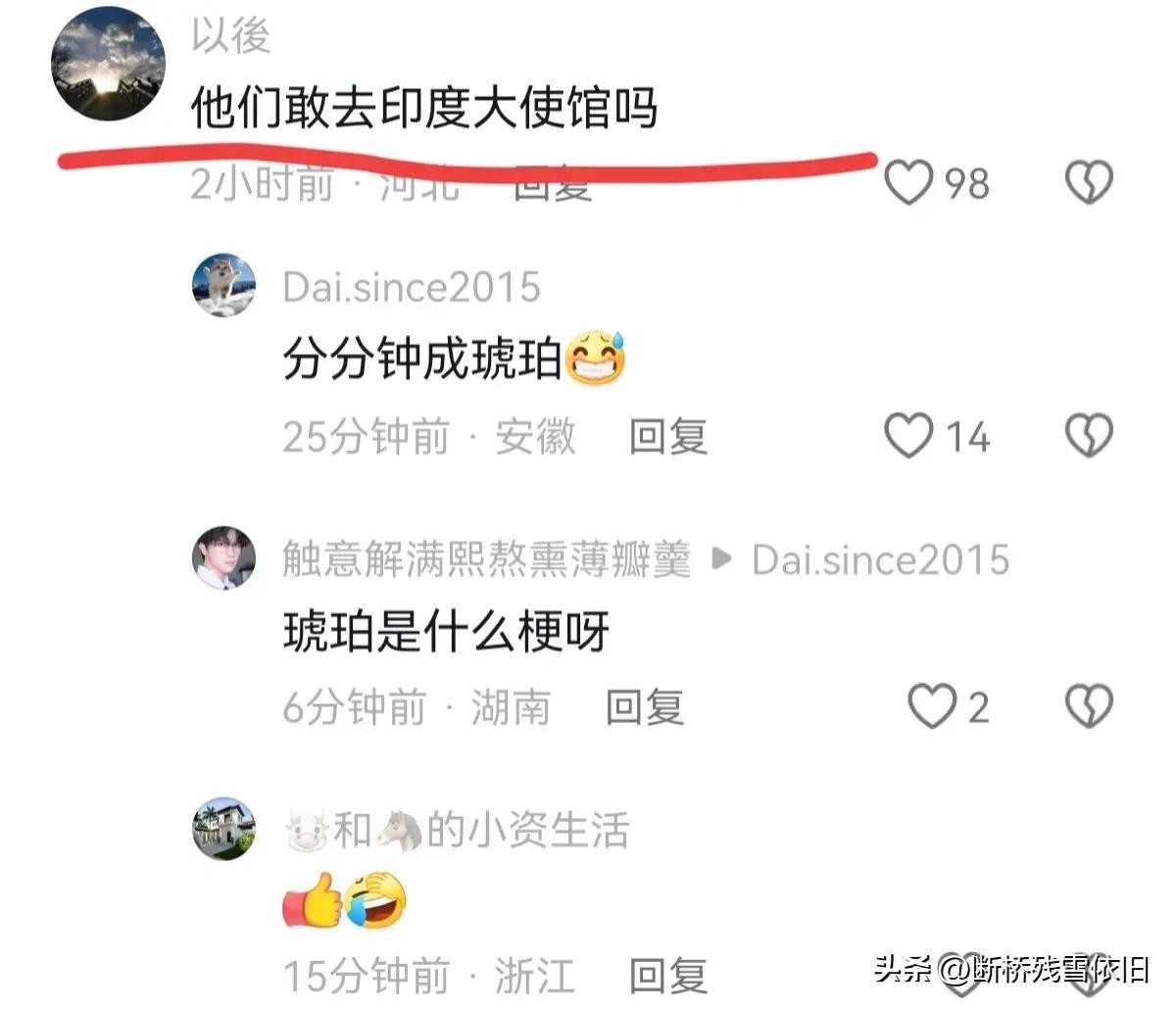
Task: Open house avatar of 小资生活 user
Action: tap(223, 829)
